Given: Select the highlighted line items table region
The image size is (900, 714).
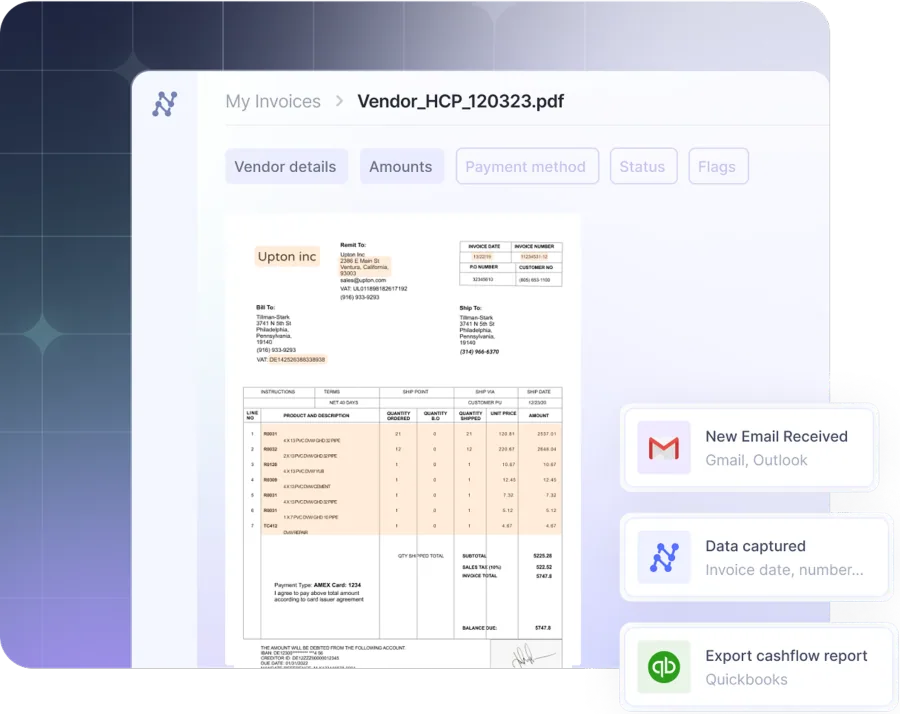Looking at the screenshot, I should point(411,479).
